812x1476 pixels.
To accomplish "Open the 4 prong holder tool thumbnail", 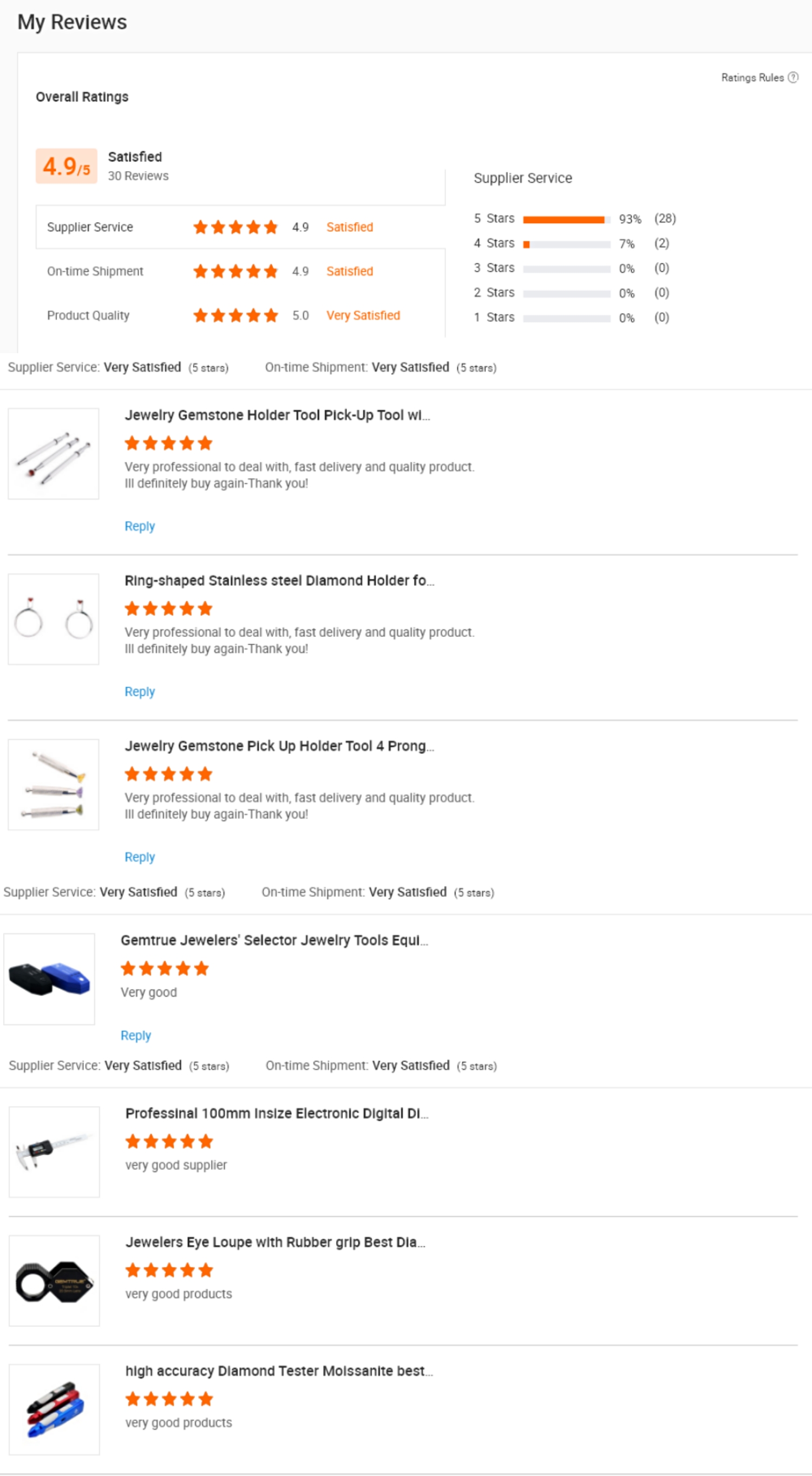I will point(53,784).
